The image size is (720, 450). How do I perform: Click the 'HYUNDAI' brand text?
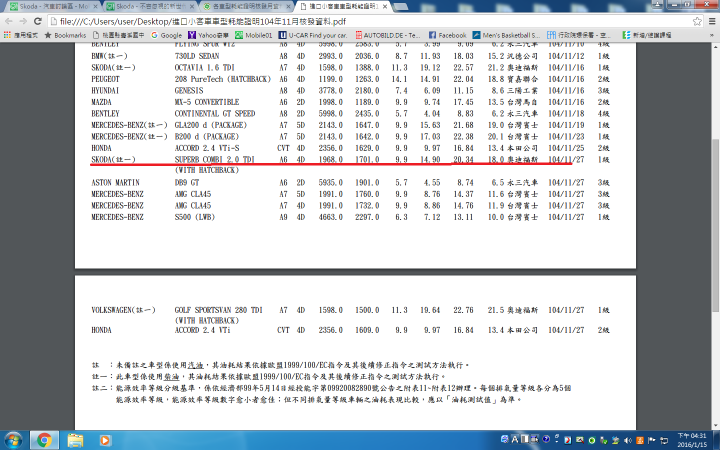coord(105,90)
